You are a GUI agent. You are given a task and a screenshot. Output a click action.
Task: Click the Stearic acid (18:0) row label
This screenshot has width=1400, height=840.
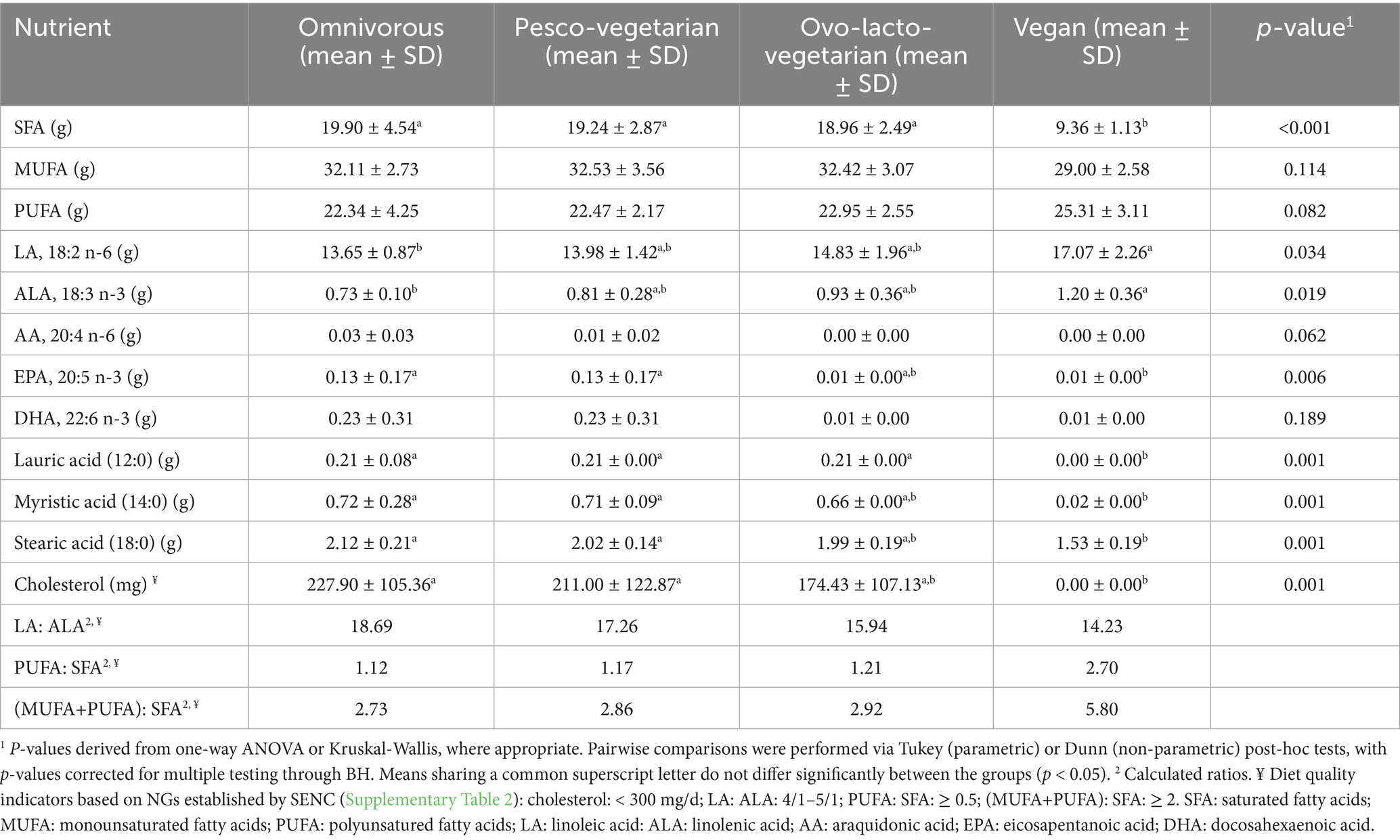tap(98, 544)
